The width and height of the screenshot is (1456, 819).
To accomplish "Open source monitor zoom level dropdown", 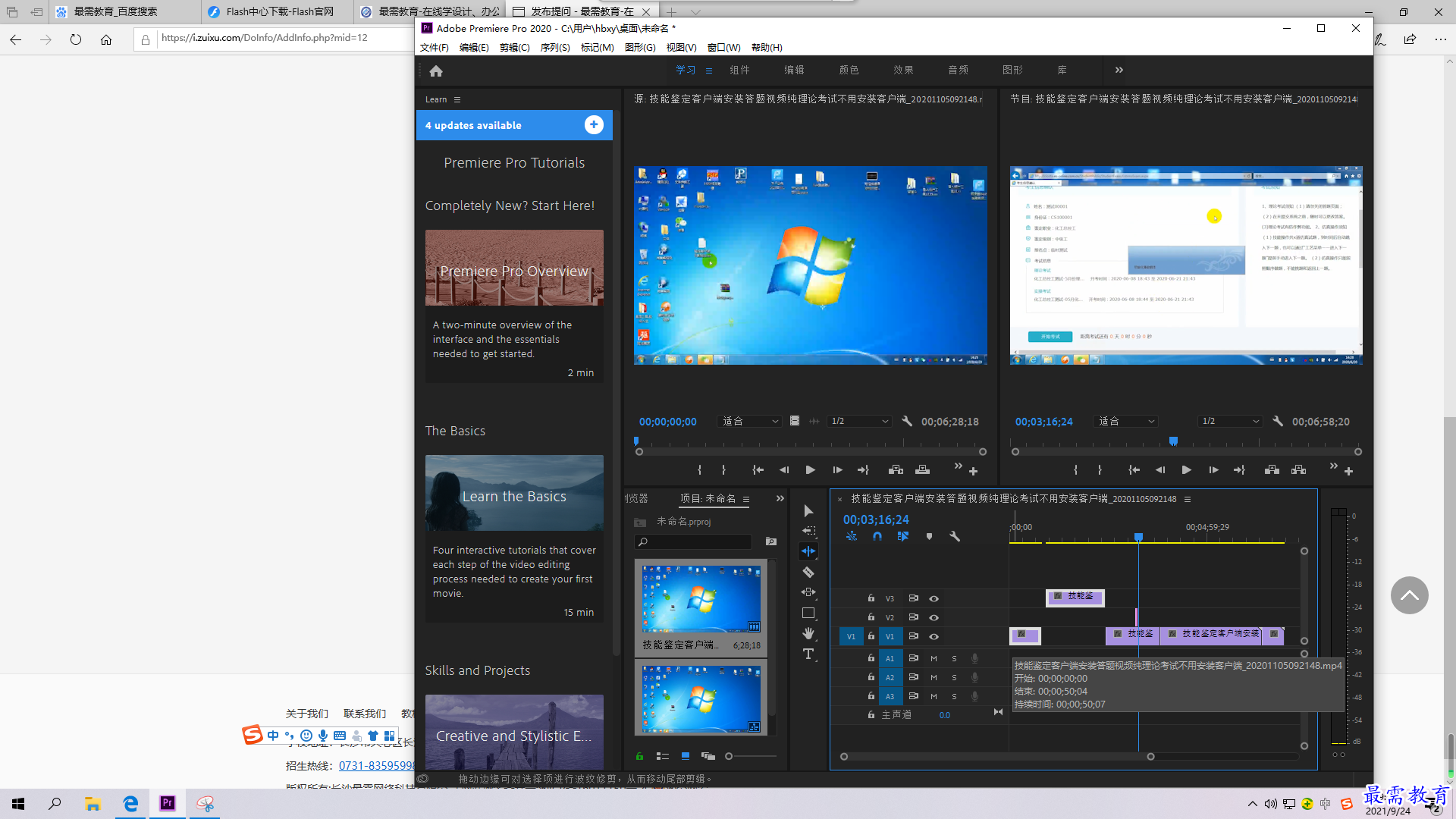I will [749, 421].
